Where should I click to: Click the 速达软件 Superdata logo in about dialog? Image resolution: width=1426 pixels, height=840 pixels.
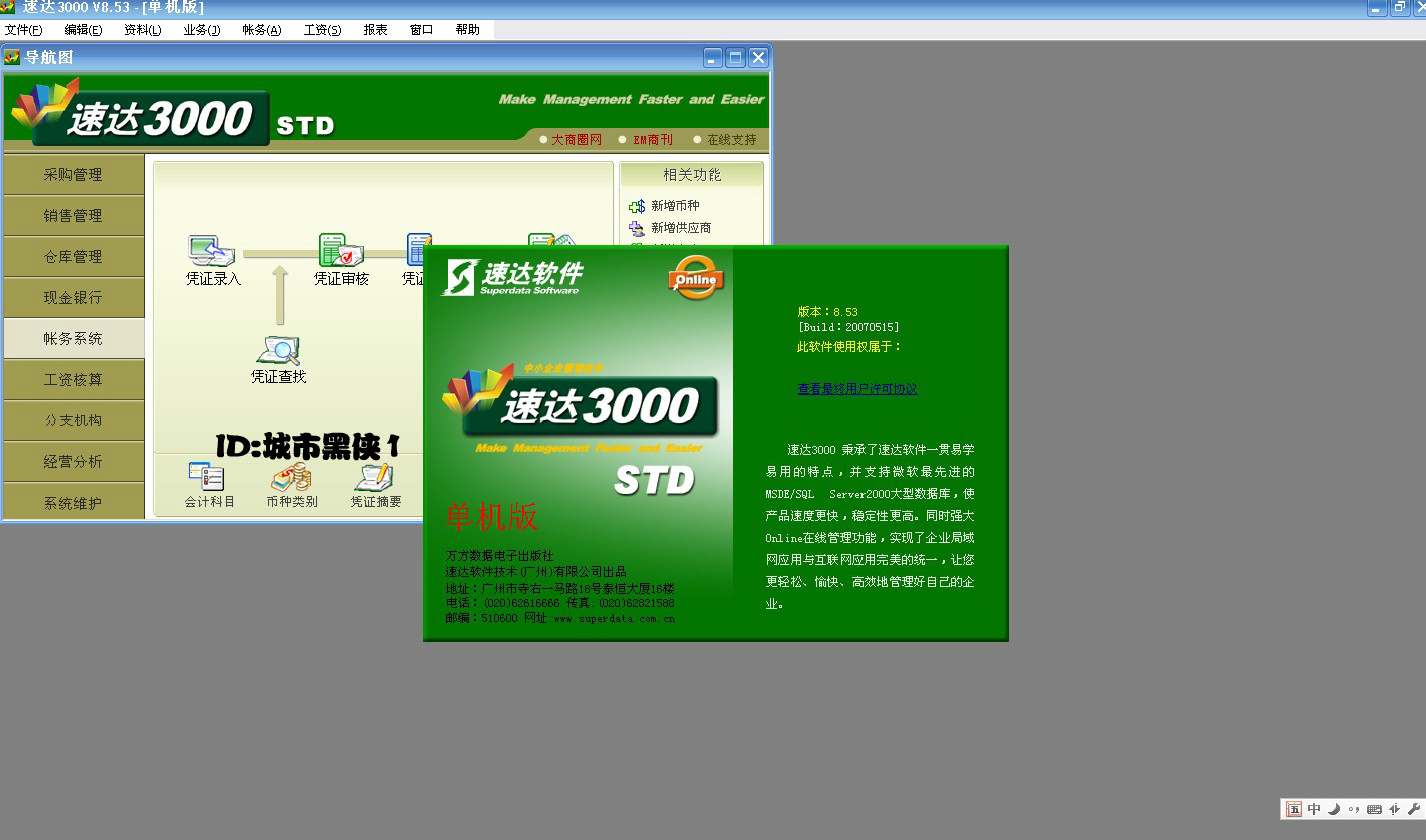(512, 277)
